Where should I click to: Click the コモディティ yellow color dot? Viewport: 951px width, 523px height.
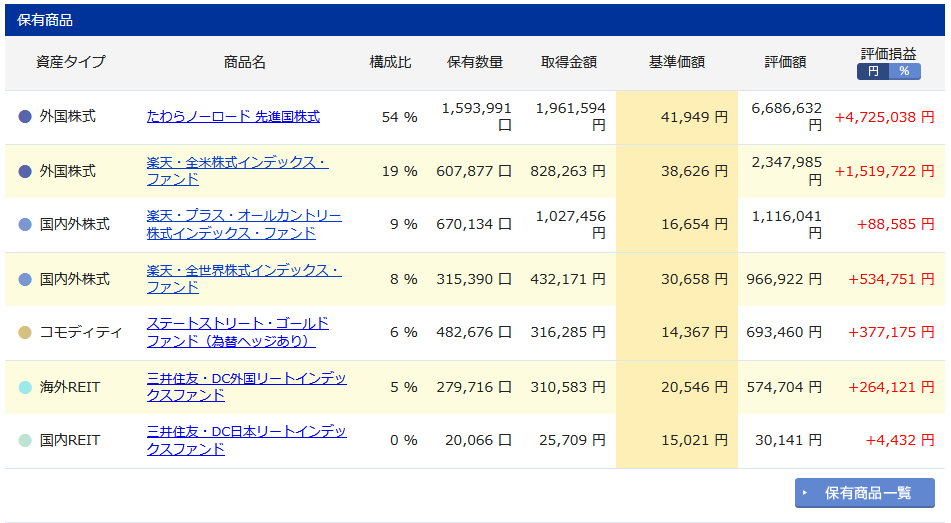25,332
